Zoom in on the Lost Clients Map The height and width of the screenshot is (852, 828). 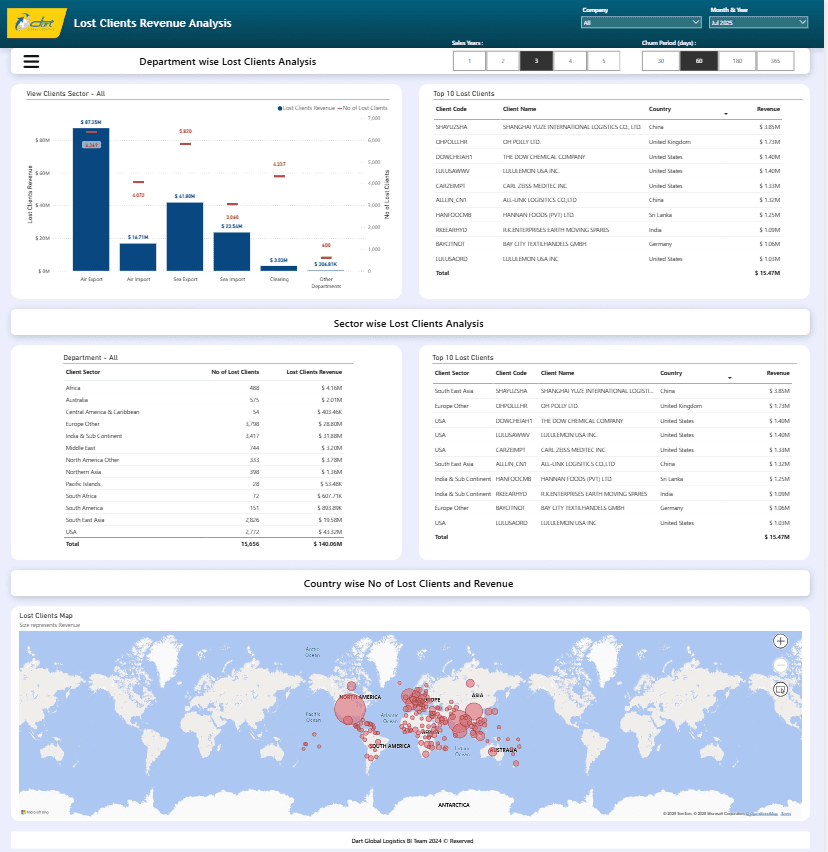pos(780,641)
